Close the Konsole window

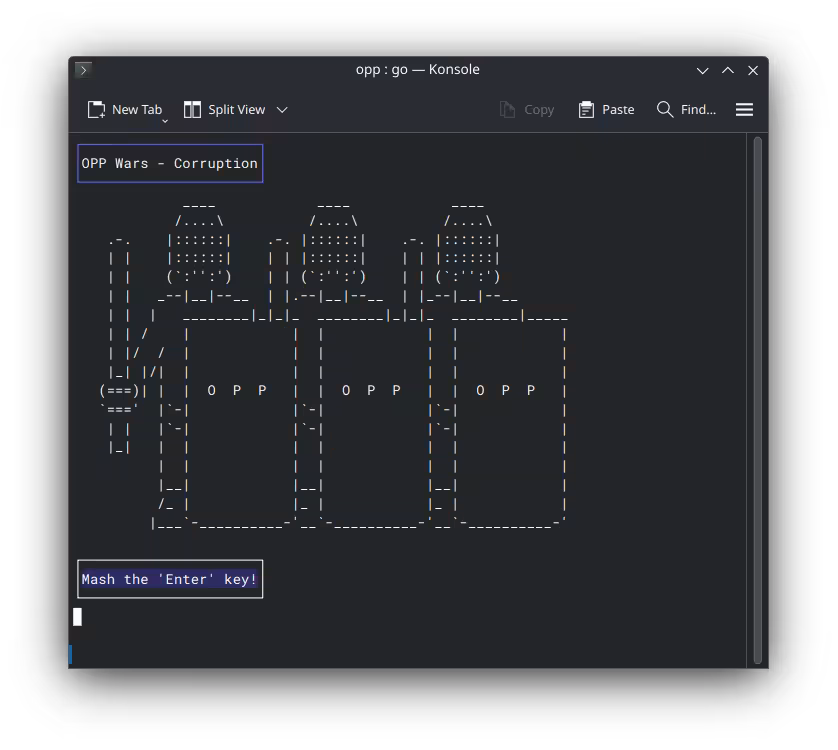[753, 70]
